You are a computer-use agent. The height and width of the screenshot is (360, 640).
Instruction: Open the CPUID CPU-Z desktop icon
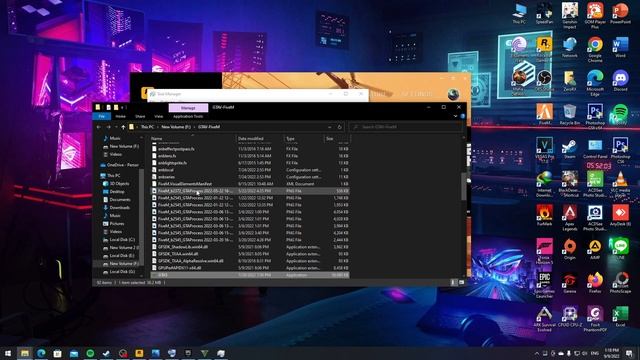click(569, 316)
